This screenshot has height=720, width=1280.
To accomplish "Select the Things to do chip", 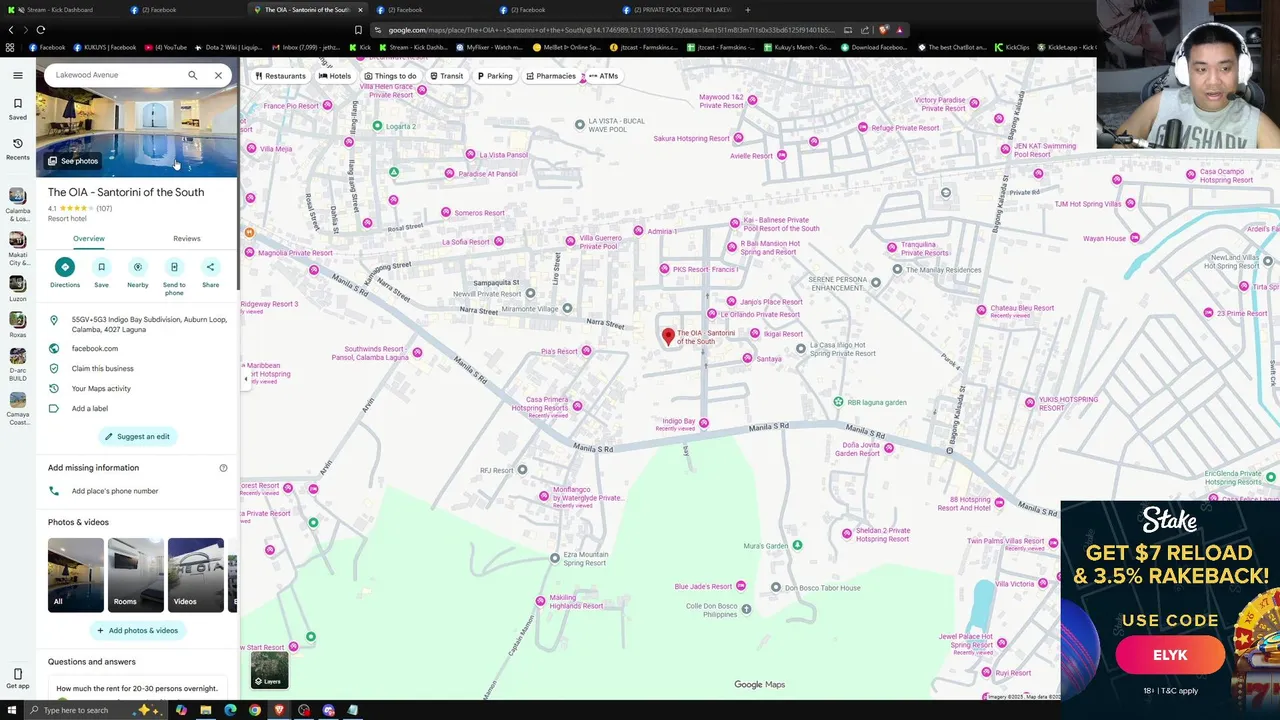I will 392,76.
